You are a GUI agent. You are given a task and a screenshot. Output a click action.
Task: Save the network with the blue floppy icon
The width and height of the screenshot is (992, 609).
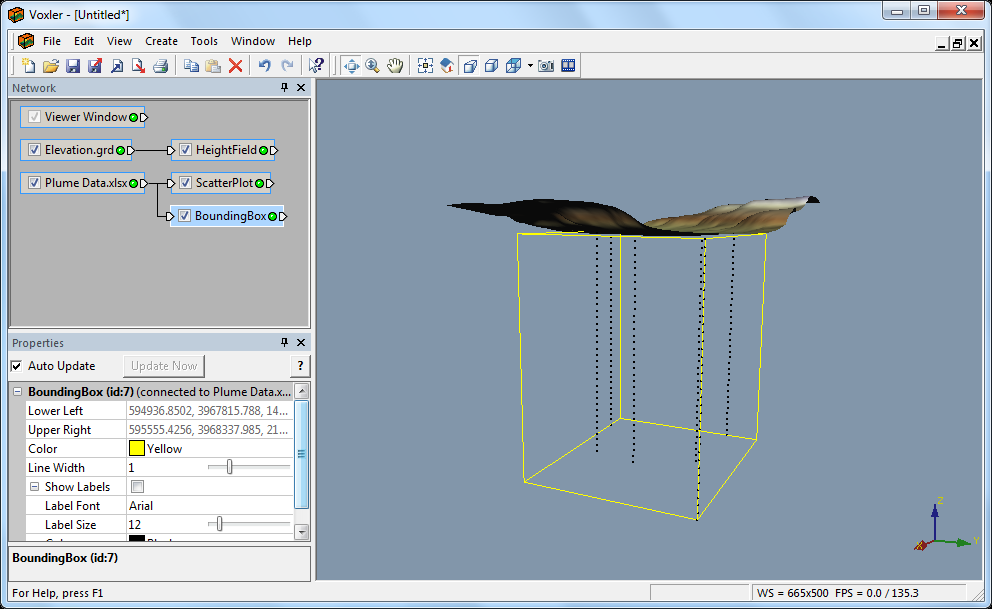(73, 65)
